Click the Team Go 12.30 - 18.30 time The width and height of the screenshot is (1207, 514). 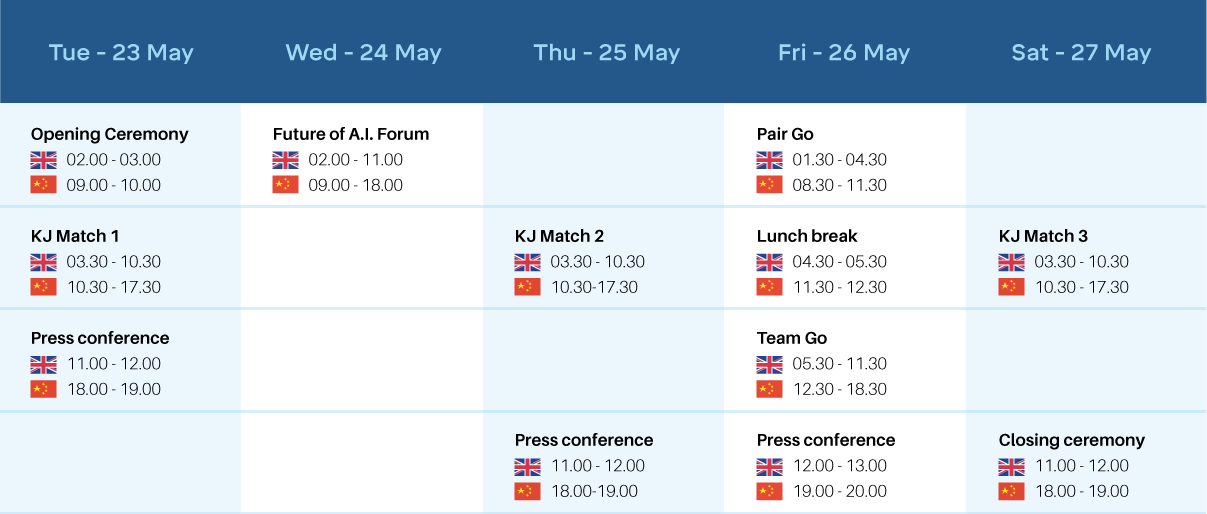click(840, 389)
